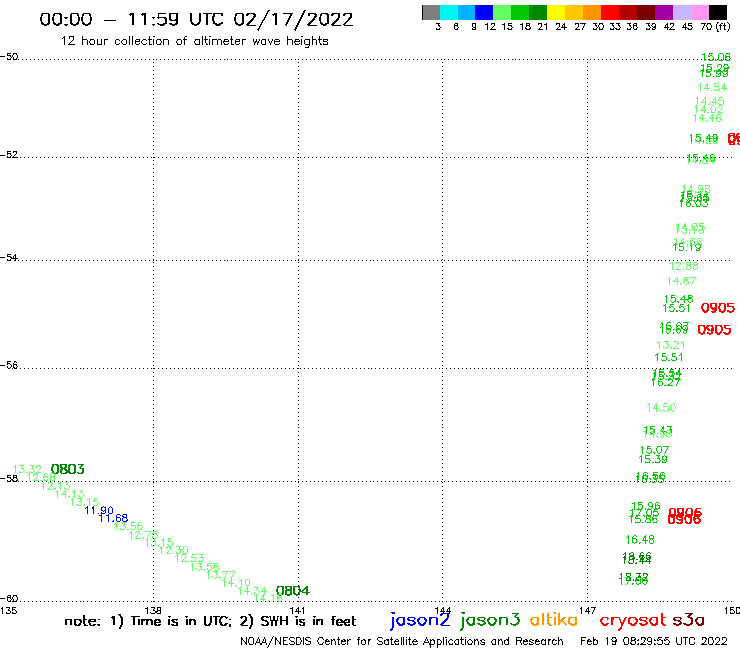Click the wave height value "14.87"
The image size is (740, 650).
681,281
